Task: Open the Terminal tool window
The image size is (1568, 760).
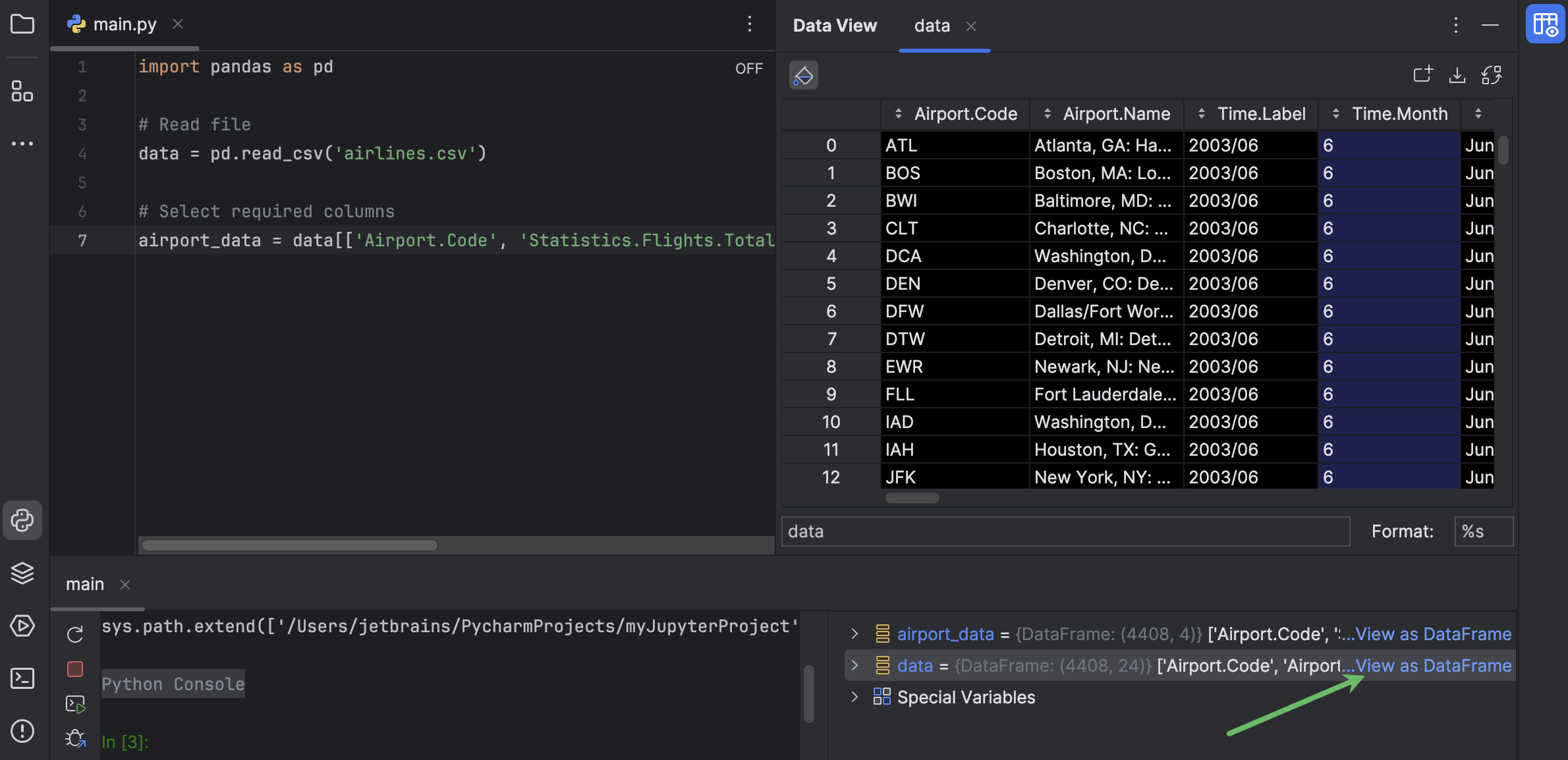Action: (22, 678)
